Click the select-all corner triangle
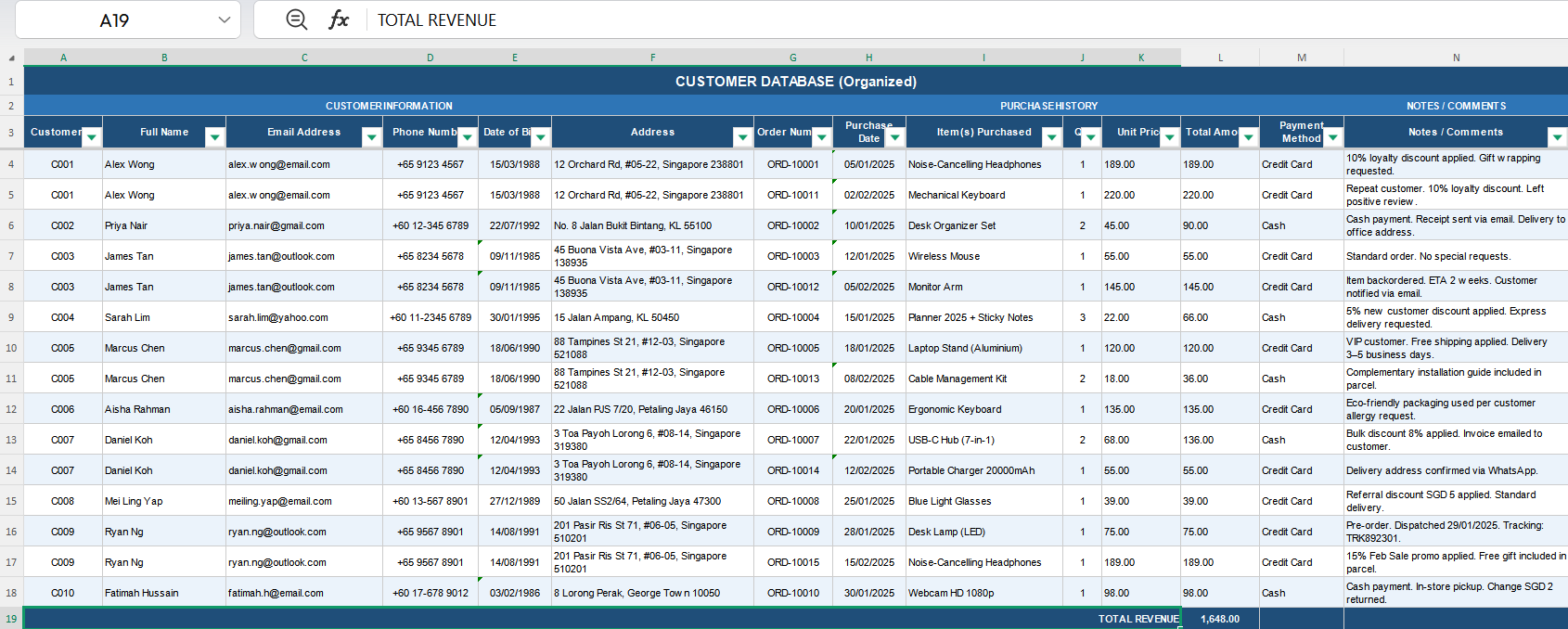Image resolution: width=1568 pixels, height=629 pixels. click(x=11, y=58)
